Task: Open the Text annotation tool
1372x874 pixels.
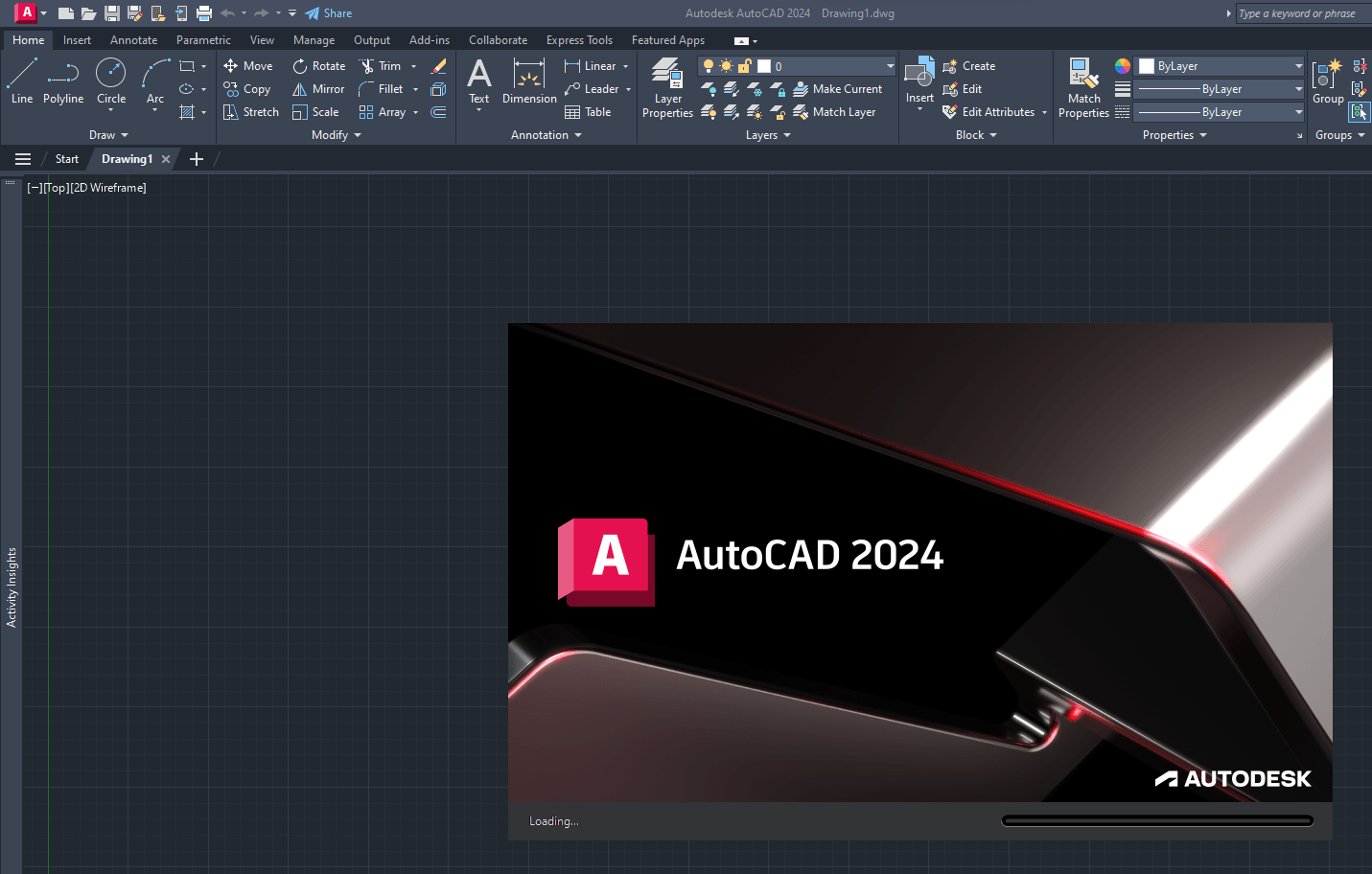Action: pos(479,80)
